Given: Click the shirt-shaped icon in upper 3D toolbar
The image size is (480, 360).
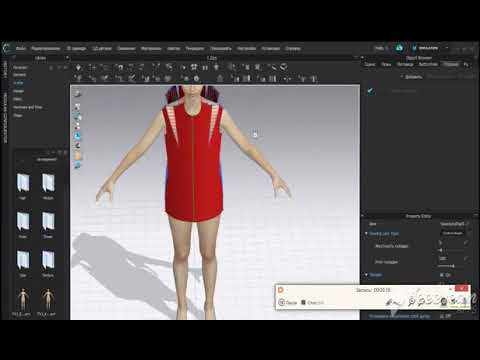Looking at the screenshot, I should tap(194, 67).
